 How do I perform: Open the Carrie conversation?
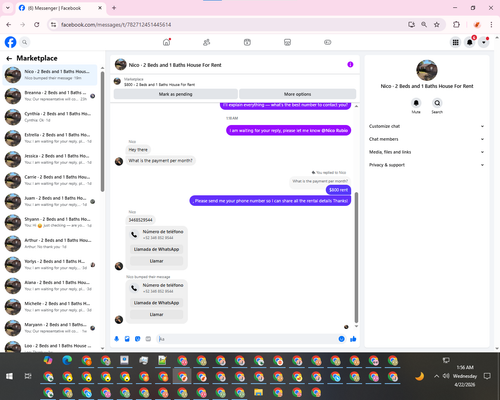[50, 180]
